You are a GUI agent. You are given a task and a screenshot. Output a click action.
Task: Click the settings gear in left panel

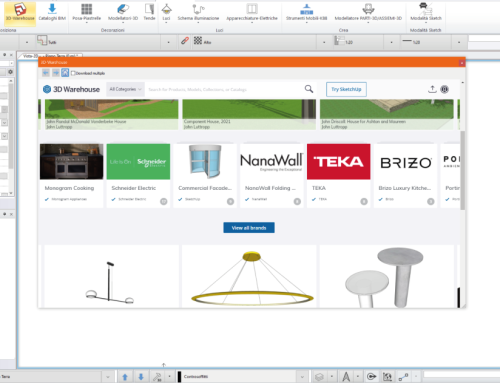(10, 72)
